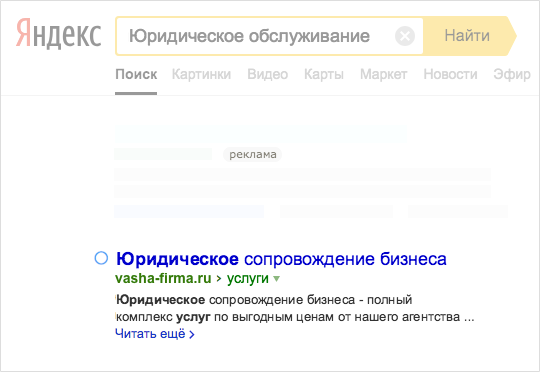This screenshot has width=540, height=372.
Task: Follow the vasha-firma.ru green URL
Action: click(163, 278)
